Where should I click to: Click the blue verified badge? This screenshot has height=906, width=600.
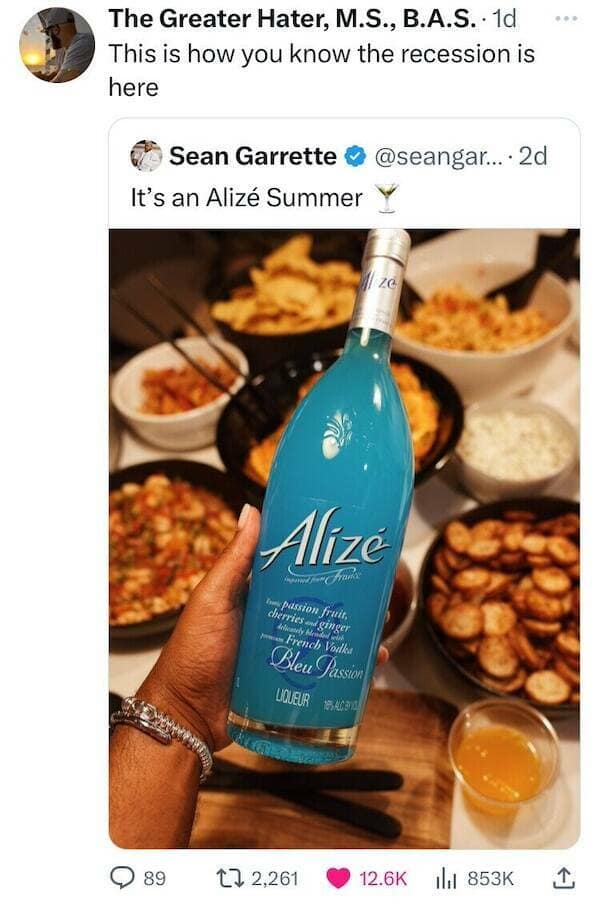[x=355, y=156]
